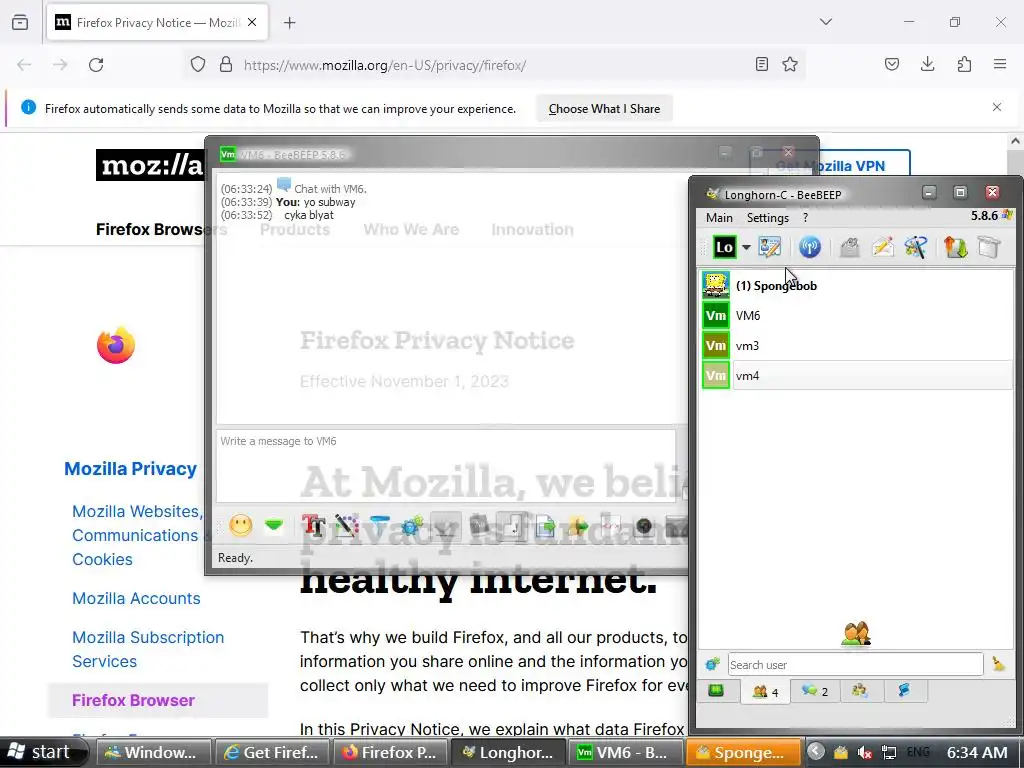Open edit profile icon in BeeBEEP toolbar

(770, 248)
